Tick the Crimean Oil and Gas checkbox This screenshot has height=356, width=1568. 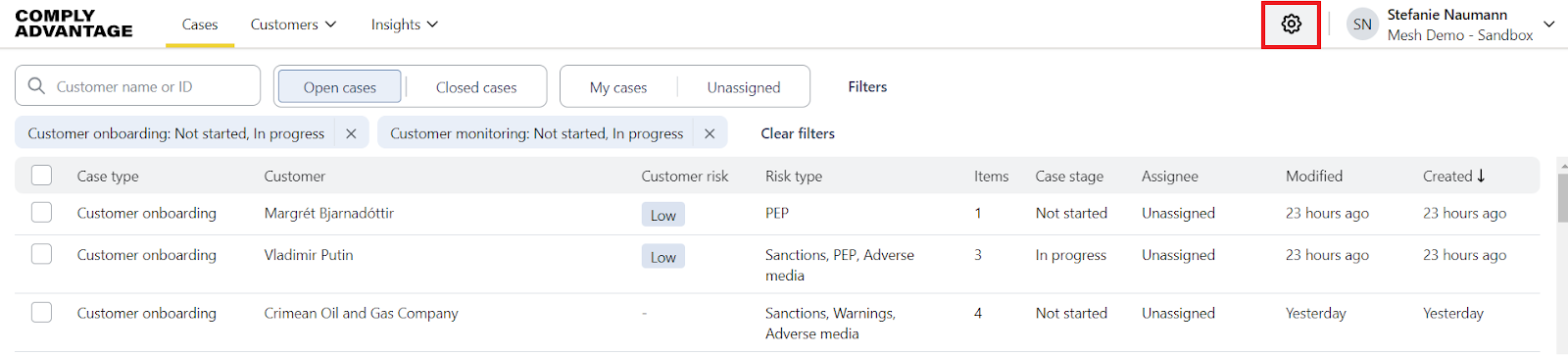[x=41, y=313]
